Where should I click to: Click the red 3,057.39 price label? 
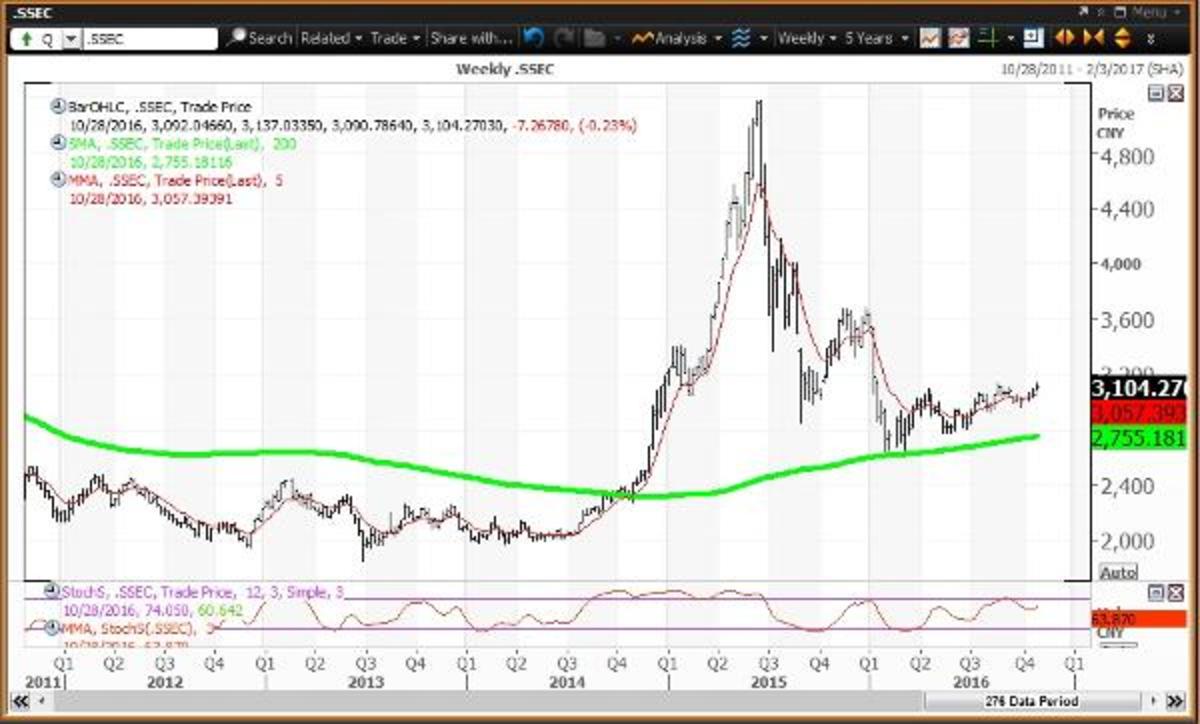1140,412
